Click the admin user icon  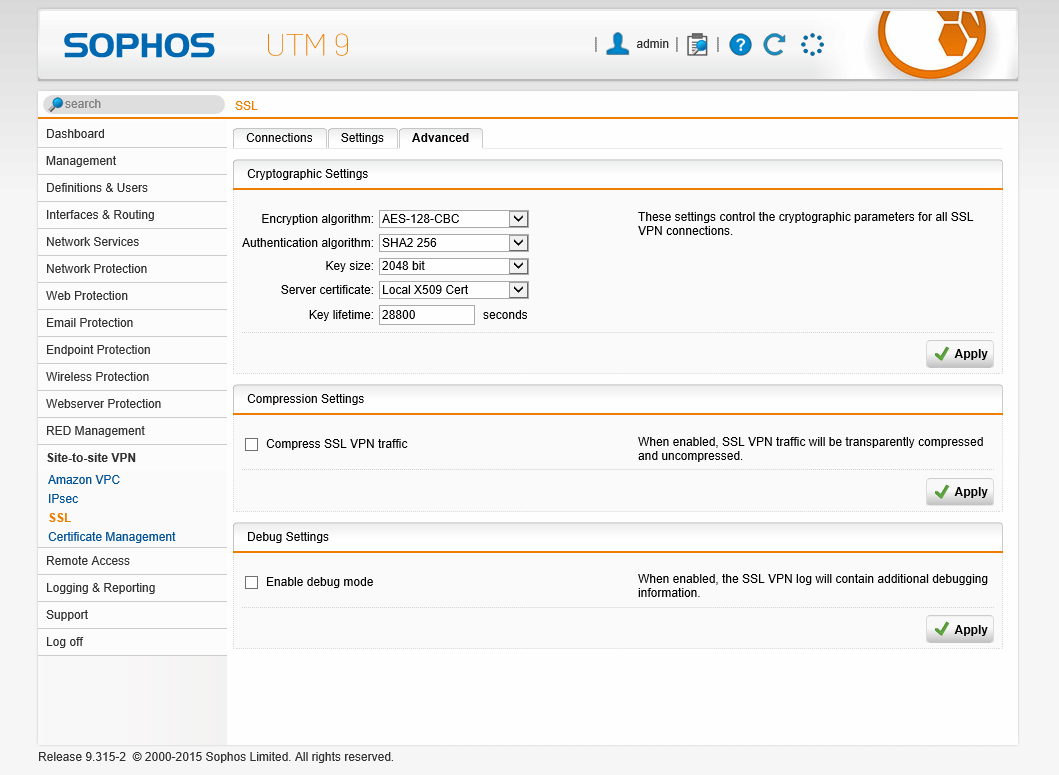coord(618,44)
